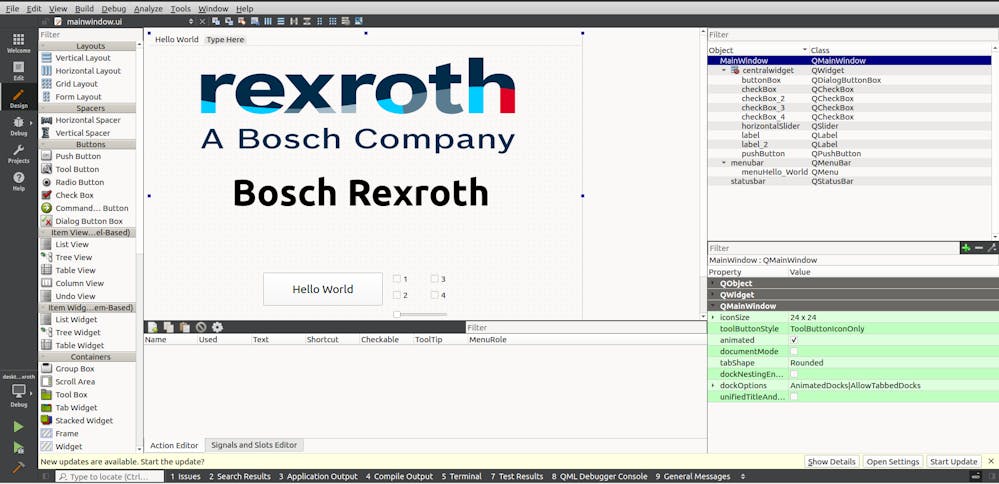Click green plus add dynamic property
This screenshot has height=484, width=999.
(966, 248)
